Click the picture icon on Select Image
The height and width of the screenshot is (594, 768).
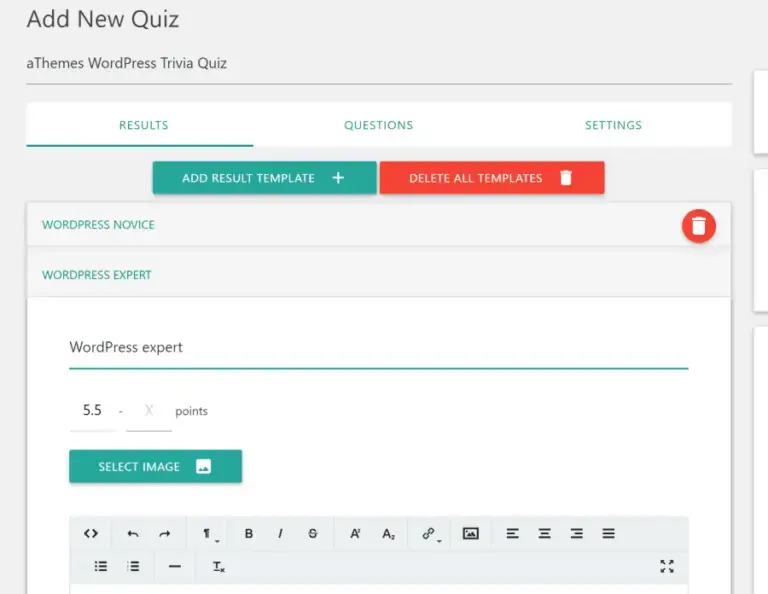pyautogui.click(x=203, y=466)
